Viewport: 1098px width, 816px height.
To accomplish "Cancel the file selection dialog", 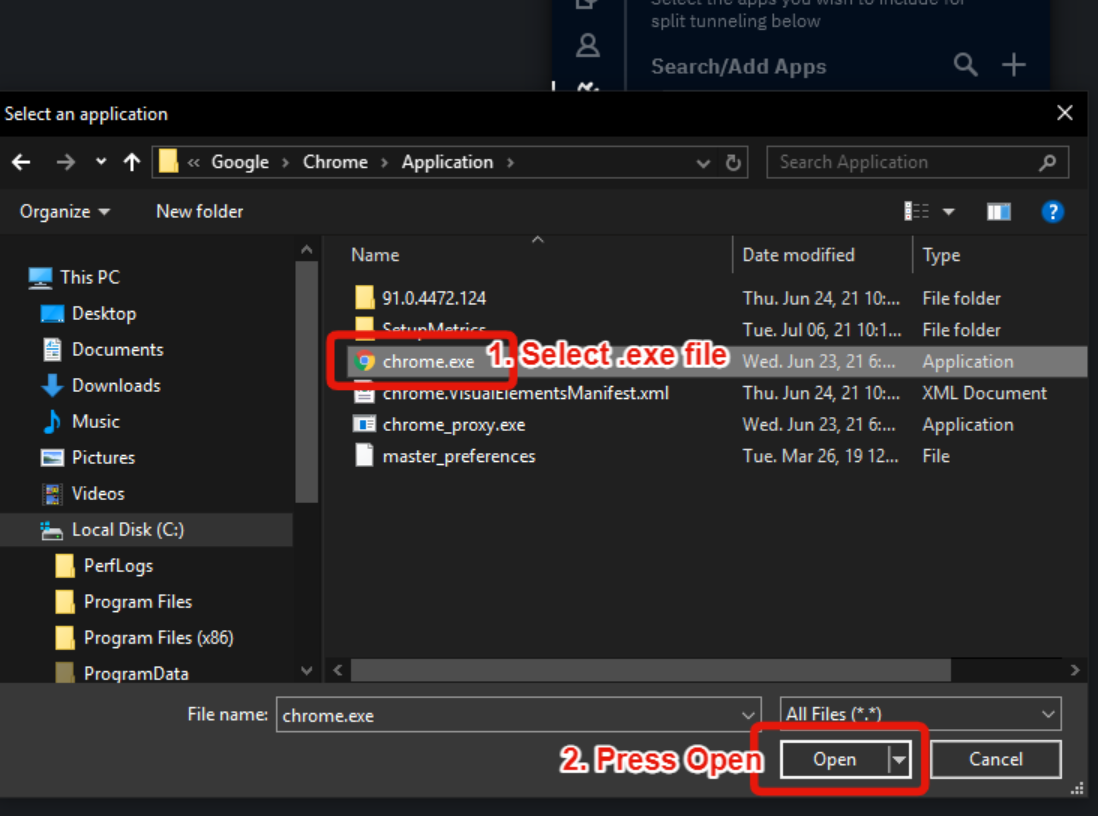I will tap(995, 760).
